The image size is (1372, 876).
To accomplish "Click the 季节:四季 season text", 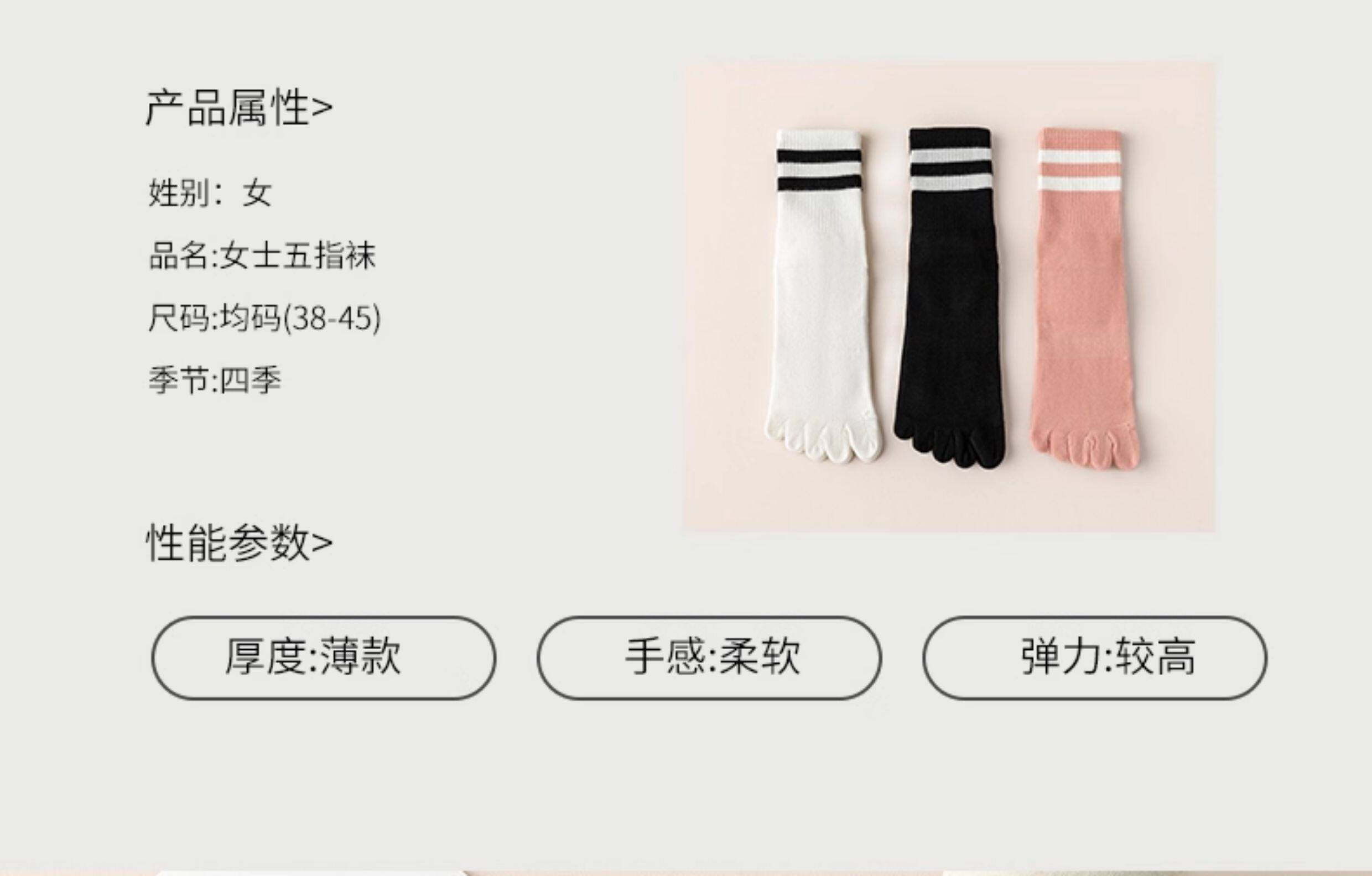I will pos(215,380).
